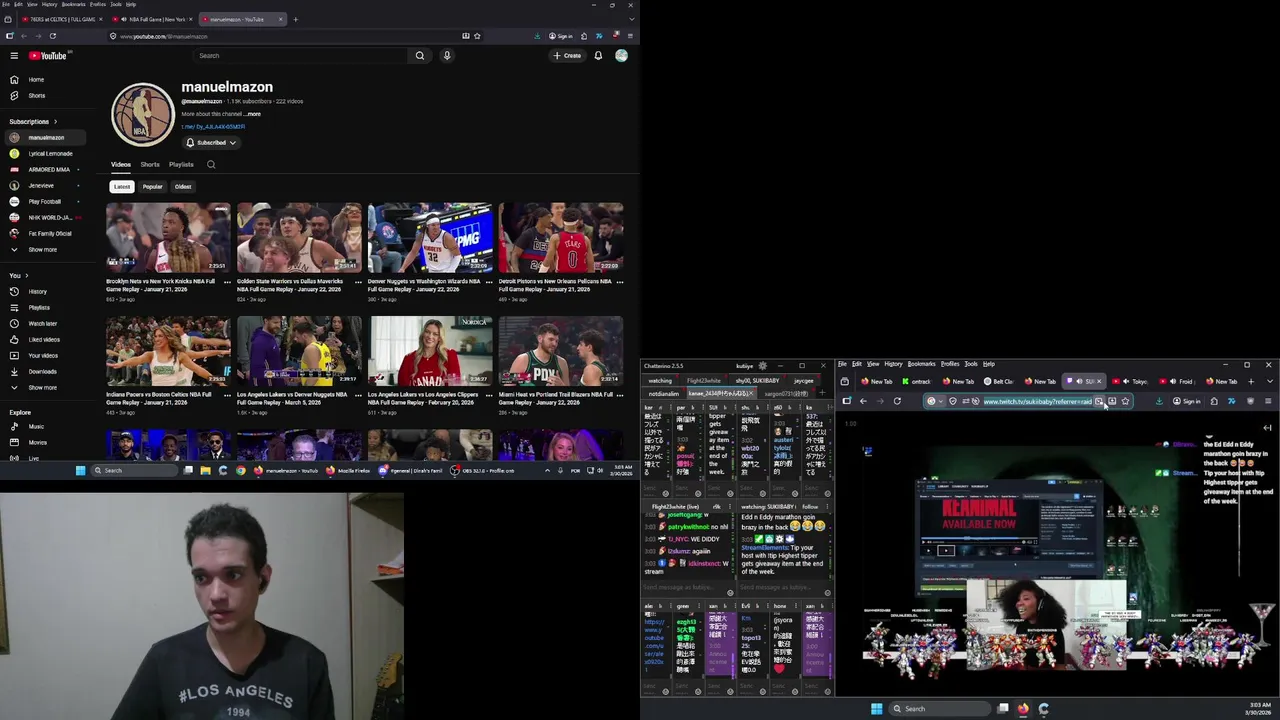Expand the You section chevron
The width and height of the screenshot is (1280, 720).
26,276
